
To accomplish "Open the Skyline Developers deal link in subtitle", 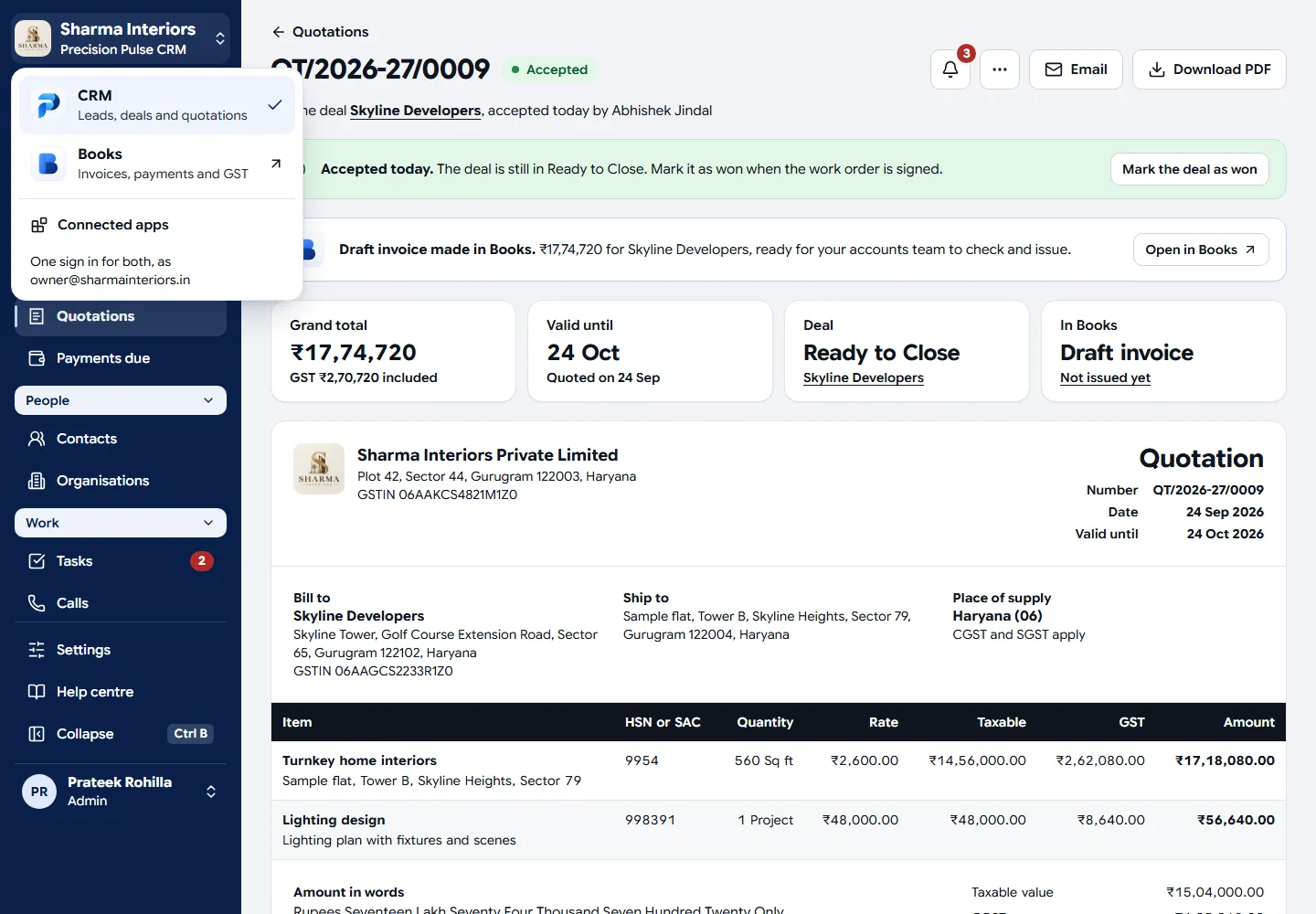I will (416, 111).
